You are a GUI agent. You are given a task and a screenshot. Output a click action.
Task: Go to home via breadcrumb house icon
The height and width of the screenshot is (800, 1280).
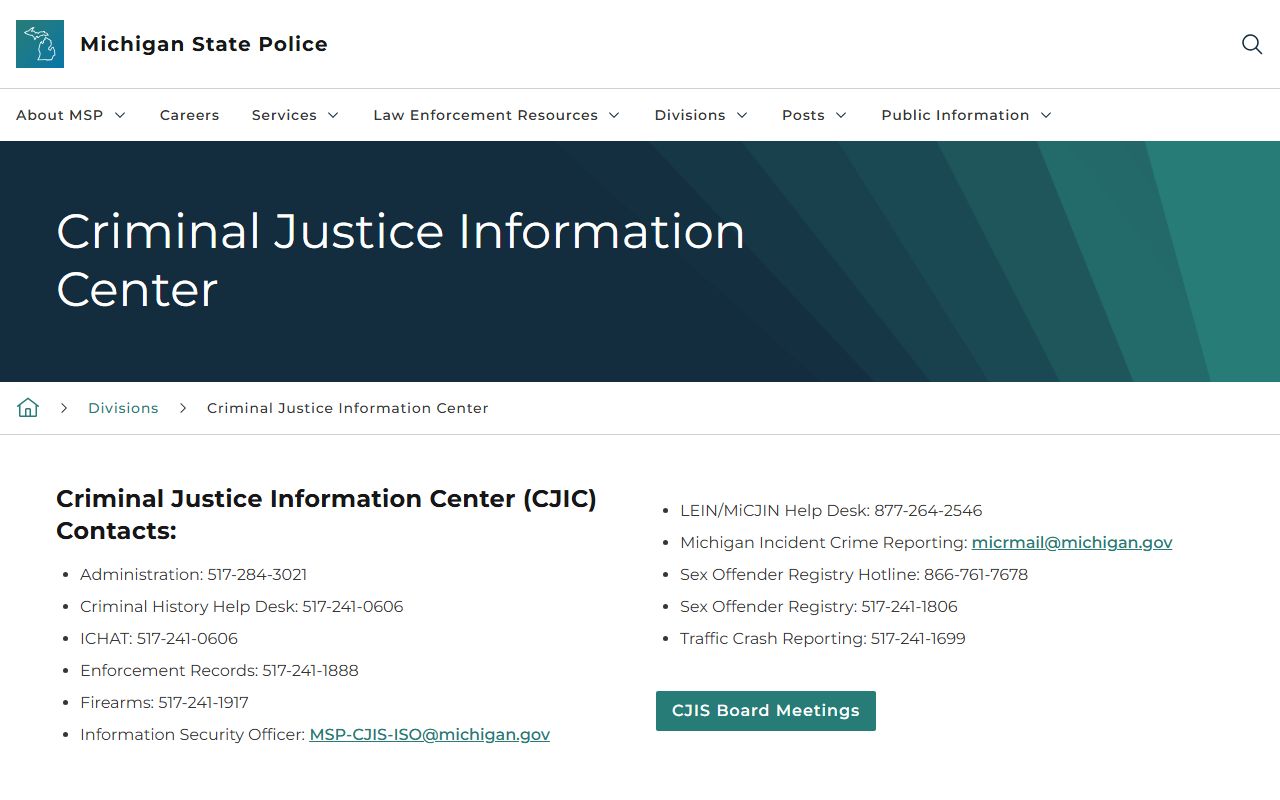point(28,407)
